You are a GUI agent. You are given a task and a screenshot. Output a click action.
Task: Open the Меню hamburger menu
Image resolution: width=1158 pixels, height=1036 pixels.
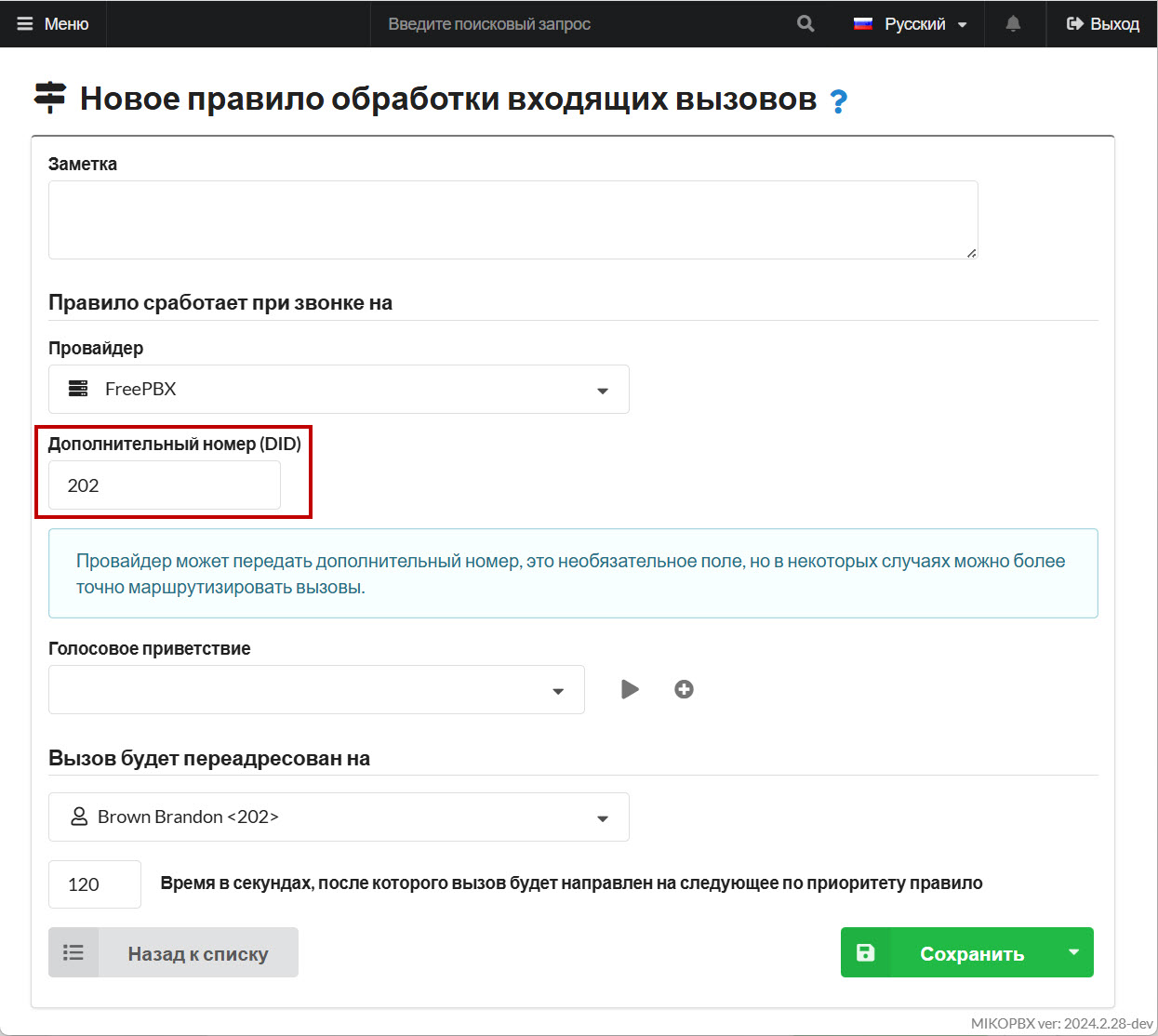53,24
